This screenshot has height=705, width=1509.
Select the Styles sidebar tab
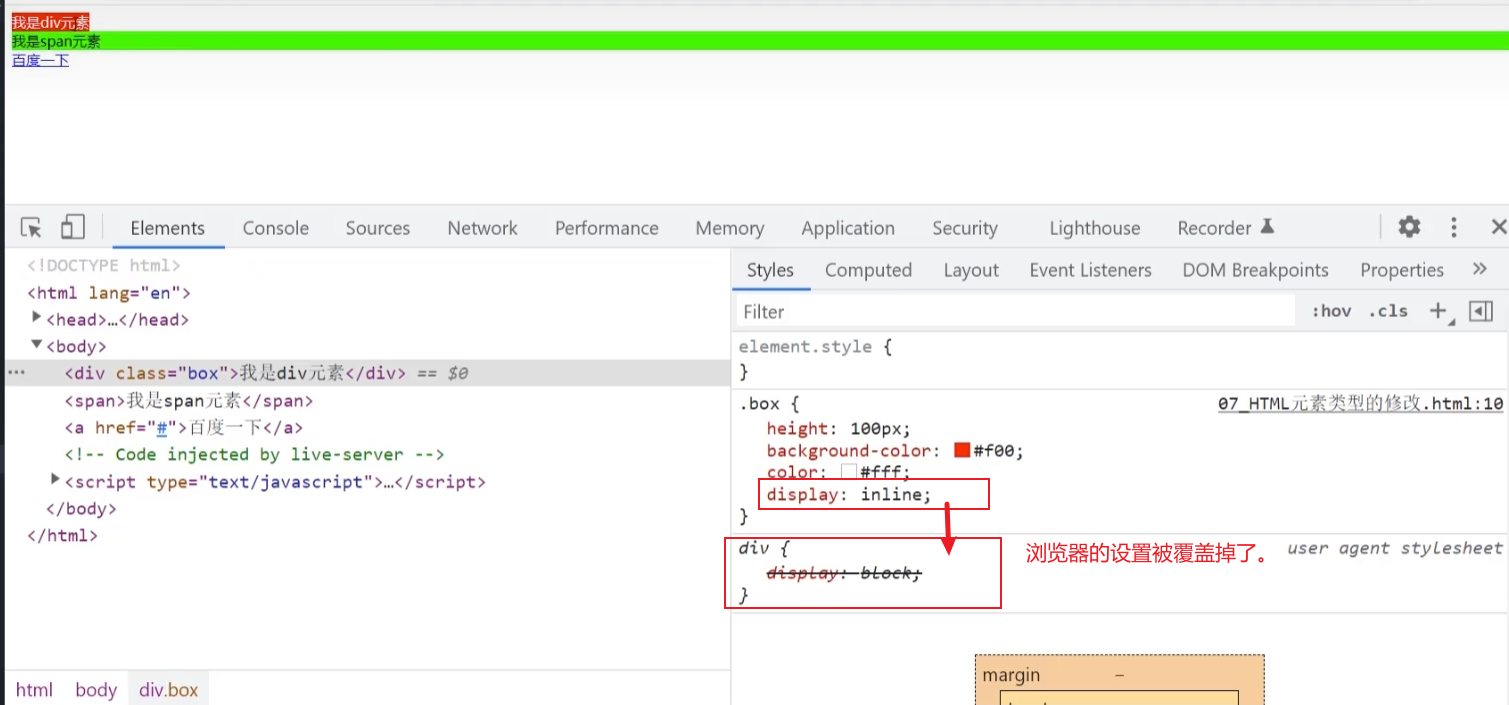770,270
